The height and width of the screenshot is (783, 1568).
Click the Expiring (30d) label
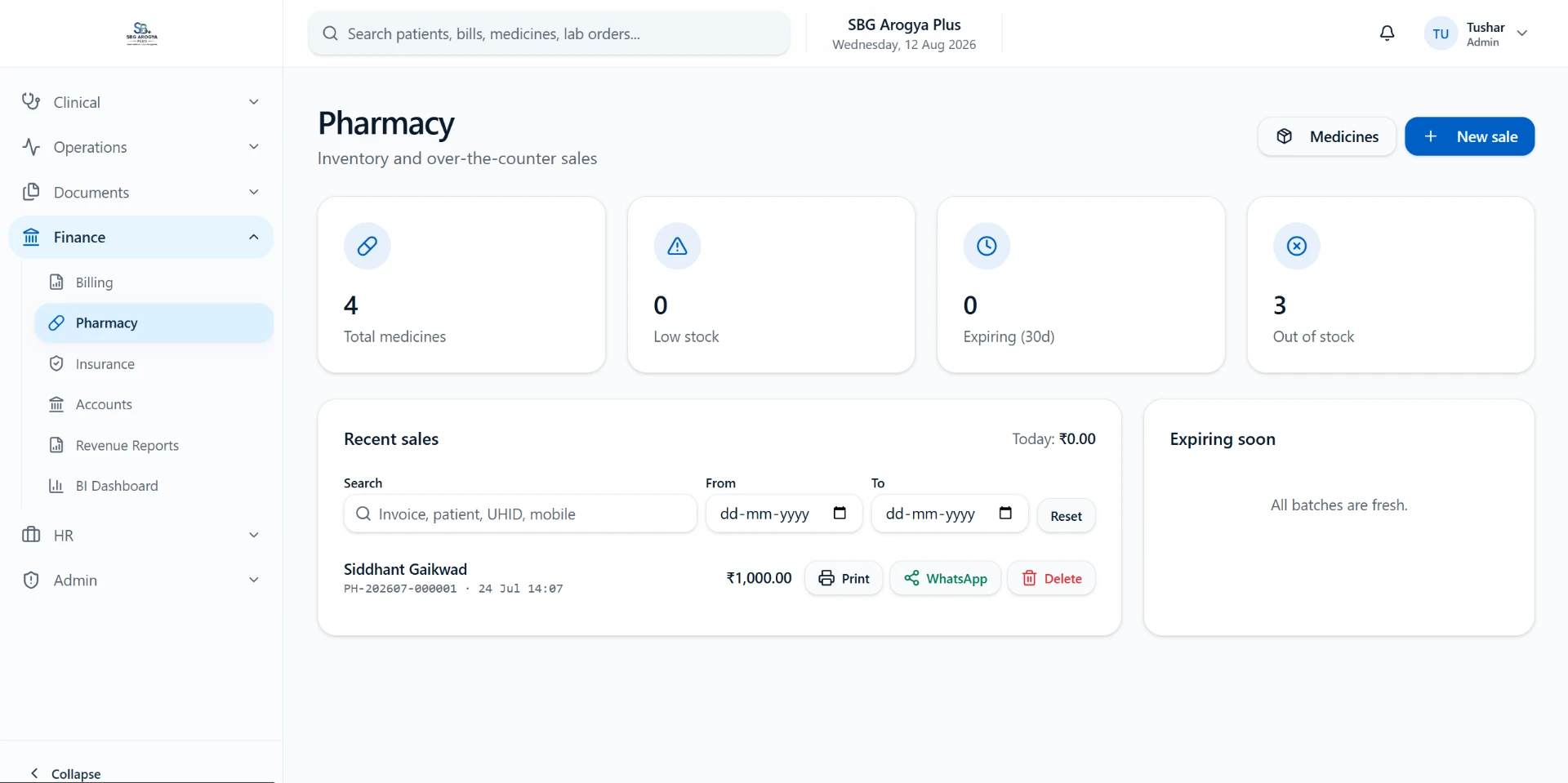(x=1009, y=336)
